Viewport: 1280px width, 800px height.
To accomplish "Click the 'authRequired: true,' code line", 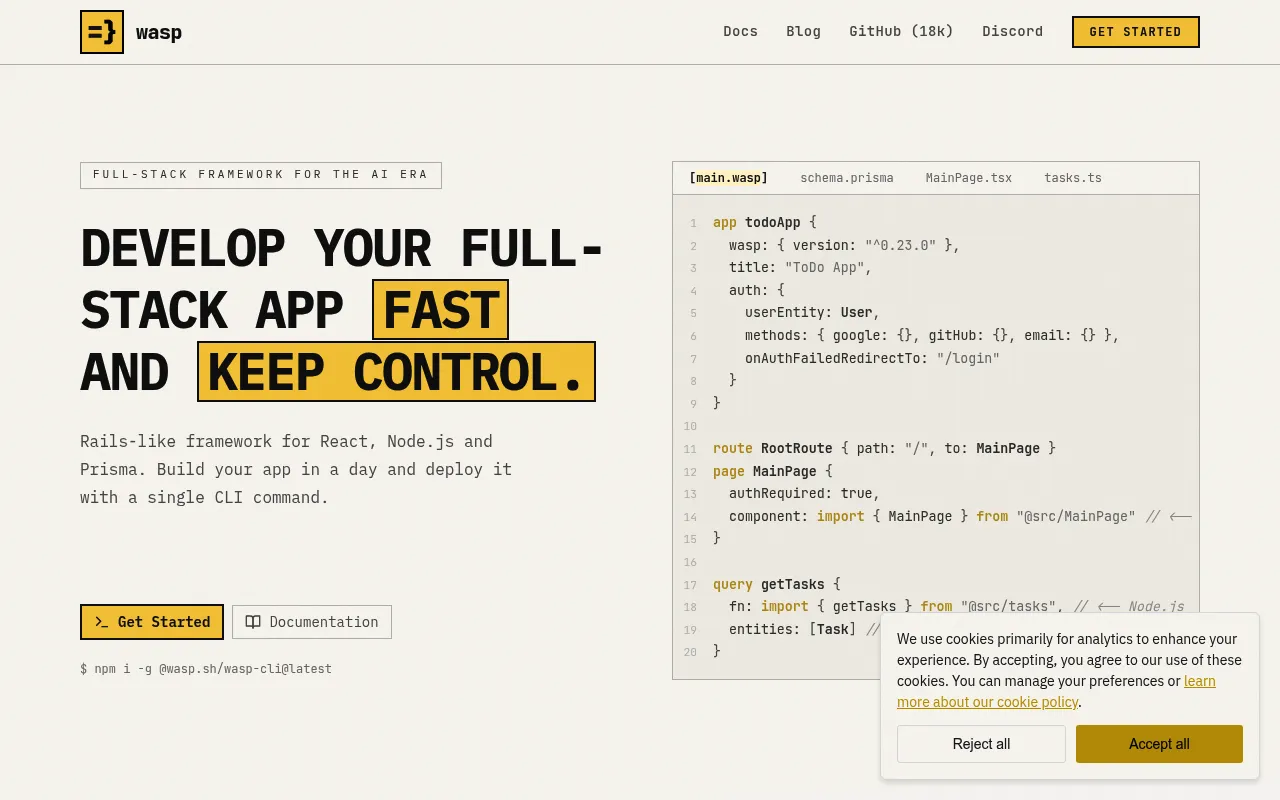I will [804, 493].
